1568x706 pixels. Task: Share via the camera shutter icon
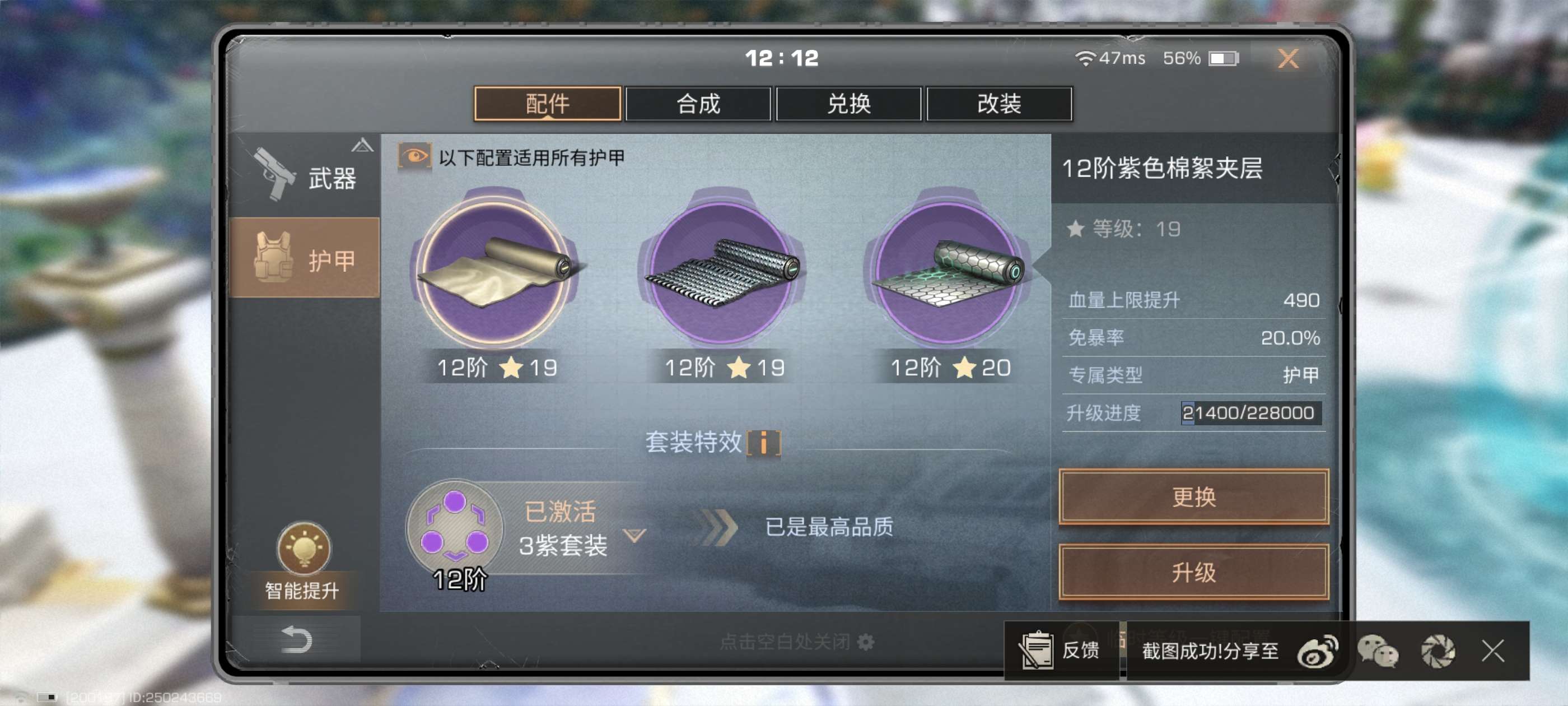pyautogui.click(x=1438, y=651)
